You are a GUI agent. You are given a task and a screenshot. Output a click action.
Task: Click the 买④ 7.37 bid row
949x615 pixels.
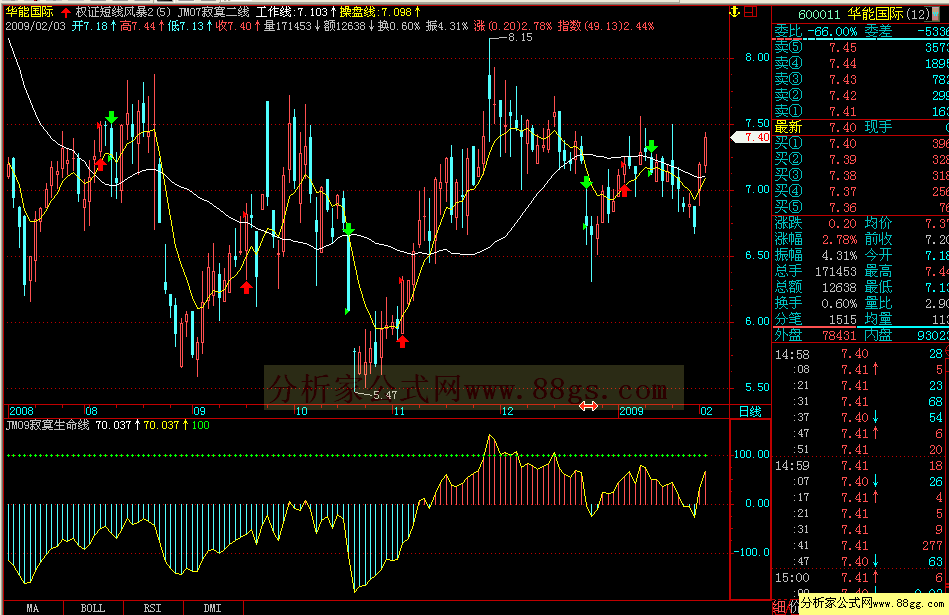point(861,191)
